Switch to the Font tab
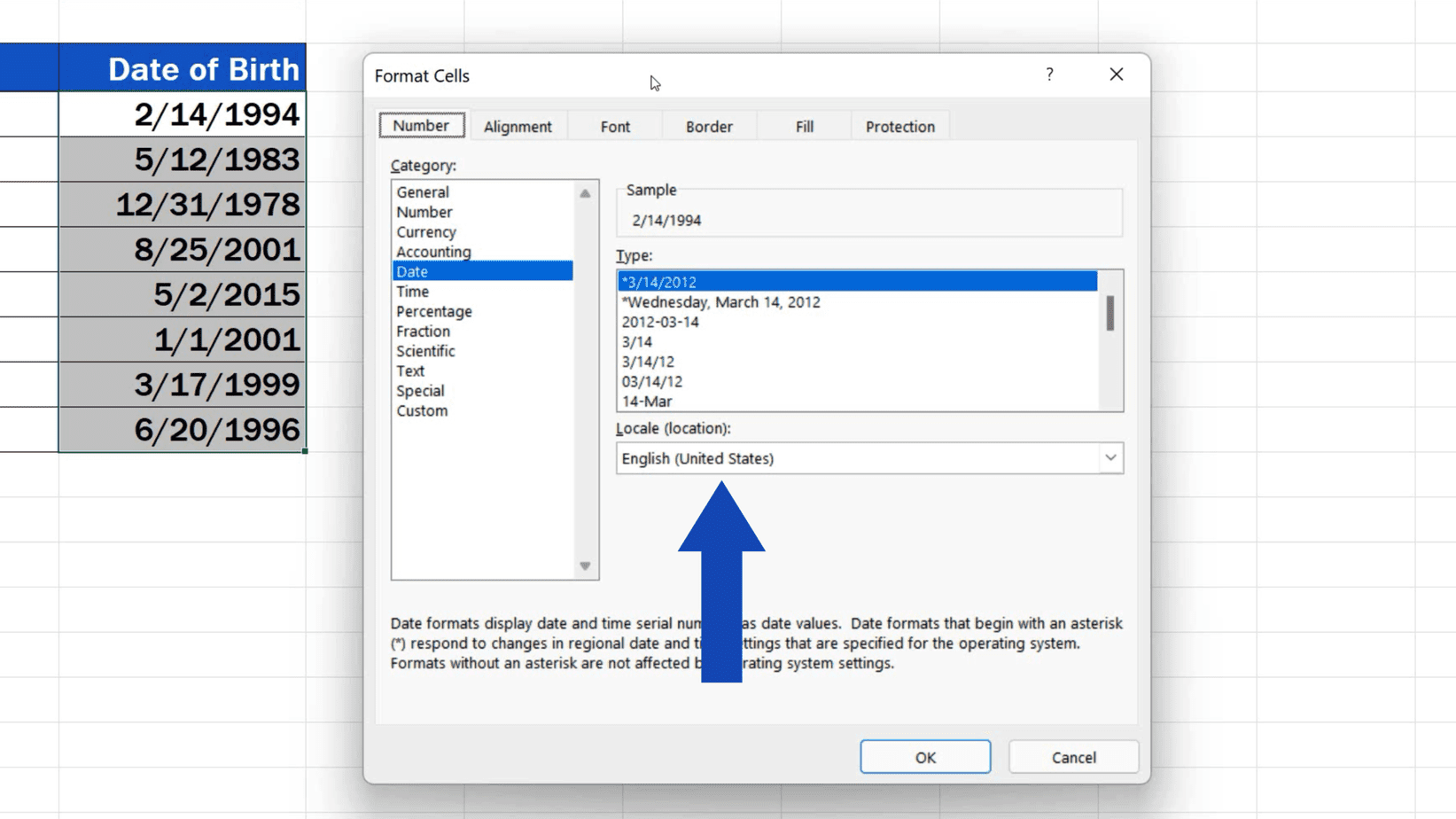Image resolution: width=1456 pixels, height=819 pixels. 613,126
